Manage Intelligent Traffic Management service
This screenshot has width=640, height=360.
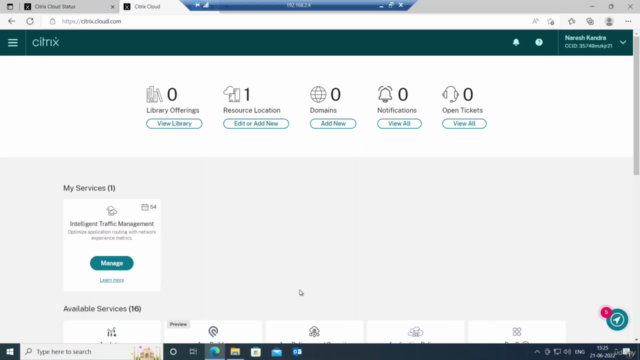(112, 263)
